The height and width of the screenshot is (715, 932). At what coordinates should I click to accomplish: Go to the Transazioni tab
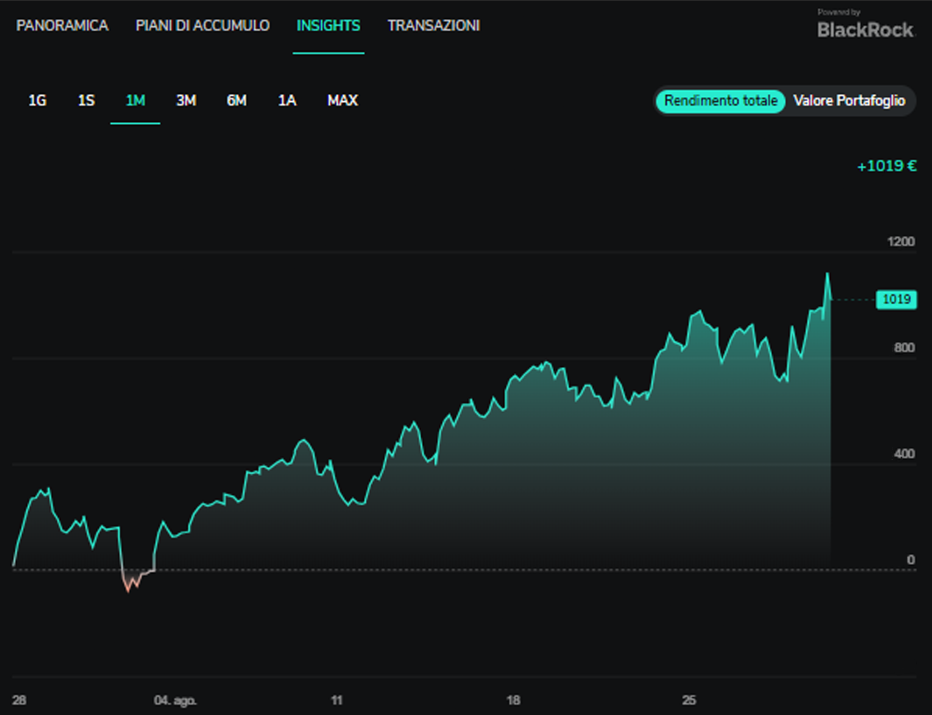coord(433,26)
